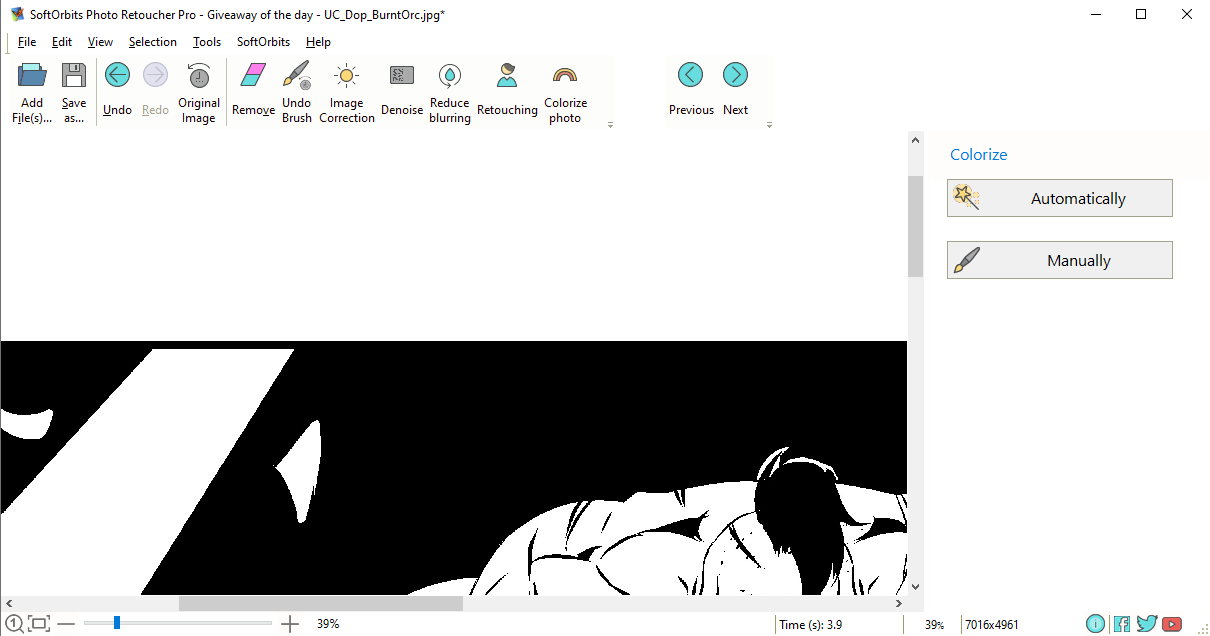Click the horizontal scrollbar thumb
Viewport: 1210px width, 636px height.
[x=321, y=603]
